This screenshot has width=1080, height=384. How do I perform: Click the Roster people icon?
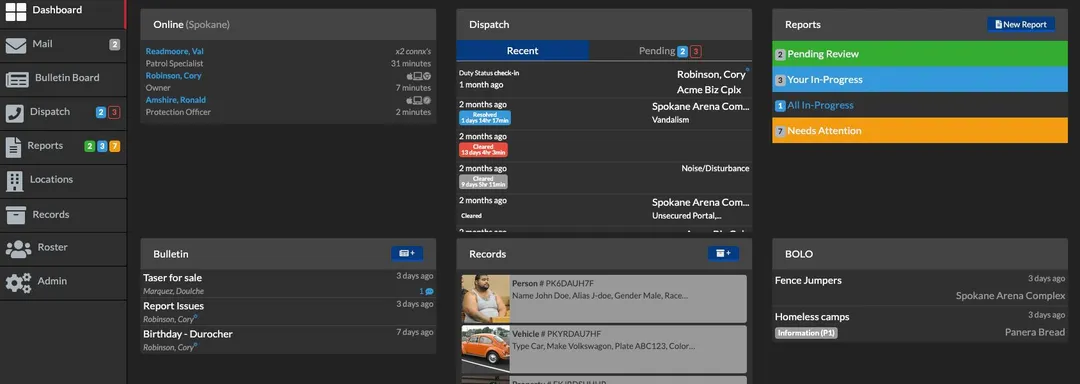pyautogui.click(x=19, y=248)
